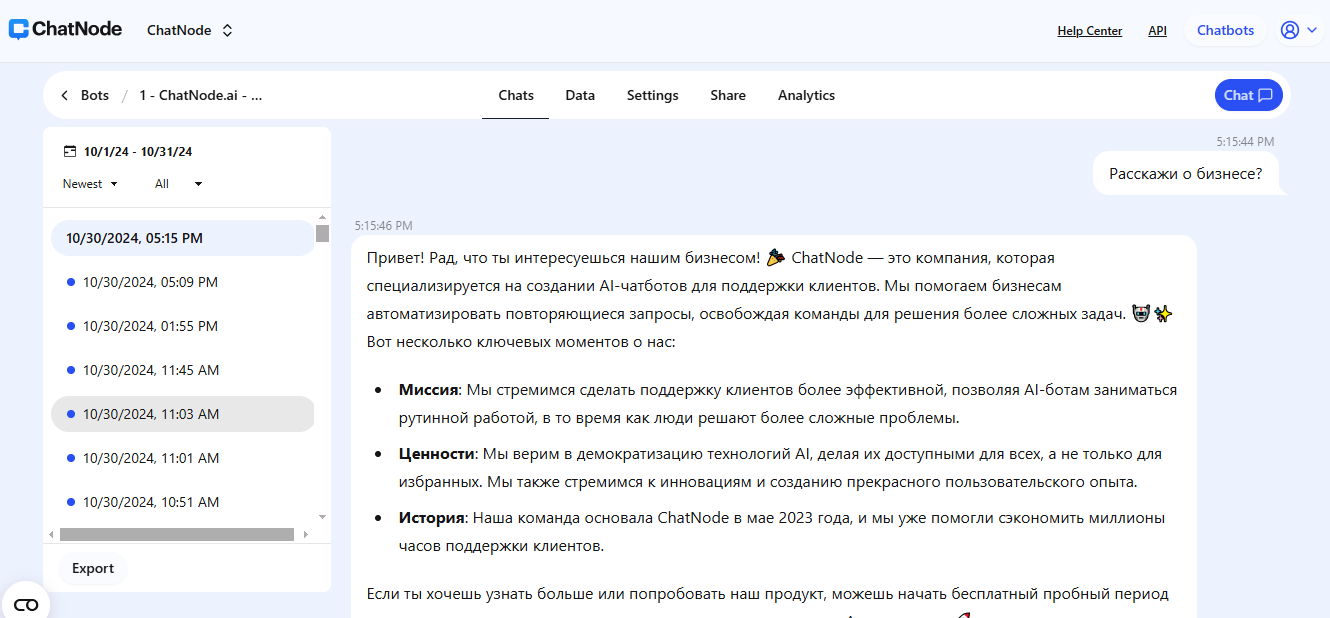Click the bold word История
The height and width of the screenshot is (618, 1330).
[x=431, y=518]
